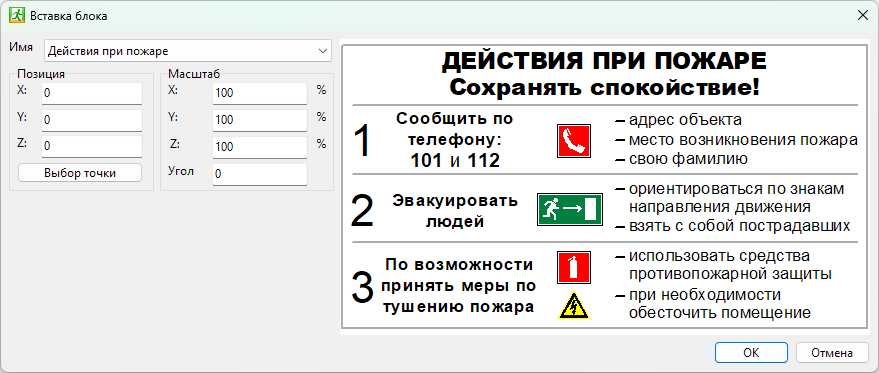Click the large step number 3
This screenshot has width=879, height=373.
(362, 287)
